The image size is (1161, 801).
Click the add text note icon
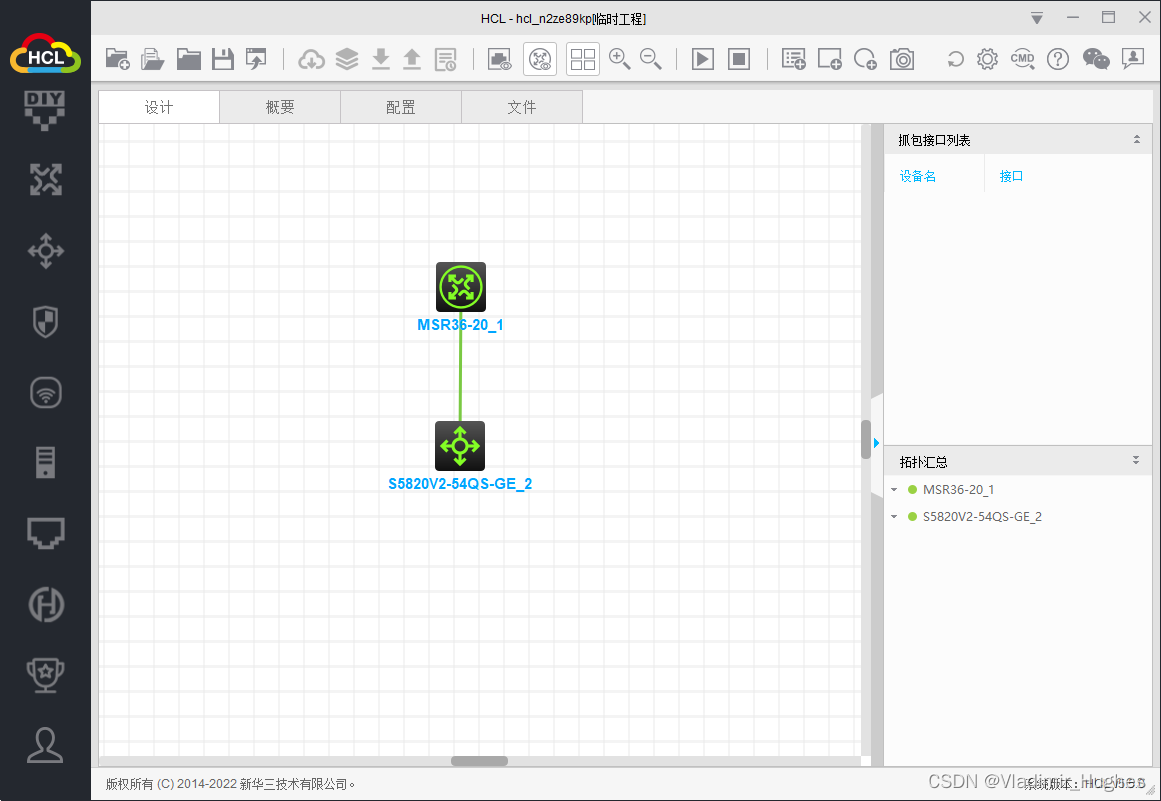click(x=793, y=58)
